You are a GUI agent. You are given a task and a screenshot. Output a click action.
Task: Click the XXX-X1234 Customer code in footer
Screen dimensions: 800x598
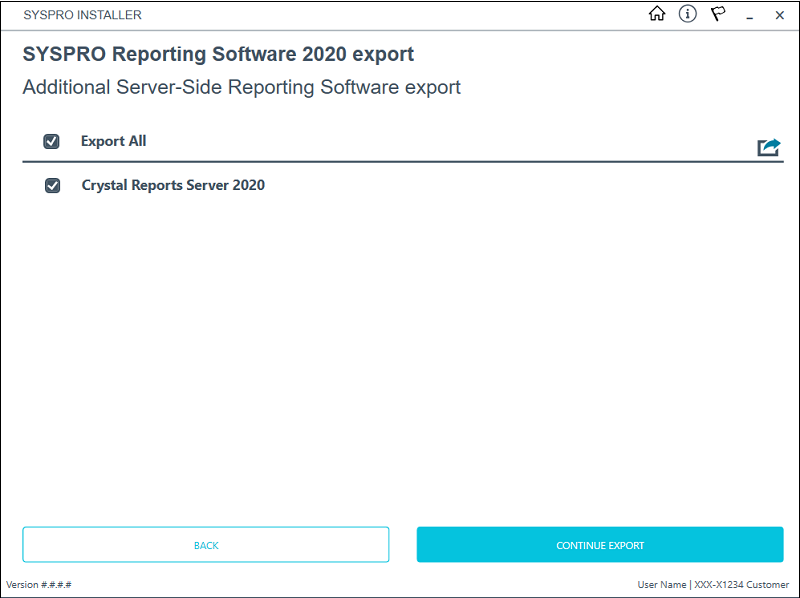[x=741, y=585]
